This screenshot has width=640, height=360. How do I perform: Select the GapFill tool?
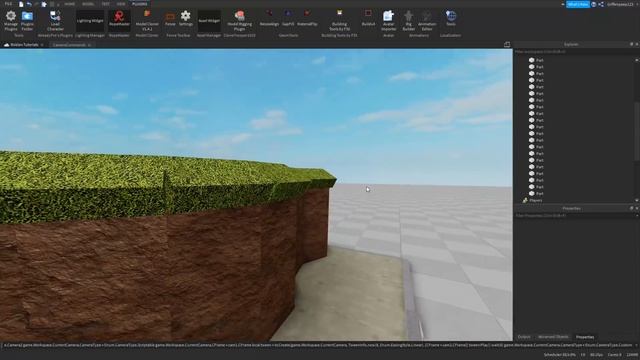[288, 19]
